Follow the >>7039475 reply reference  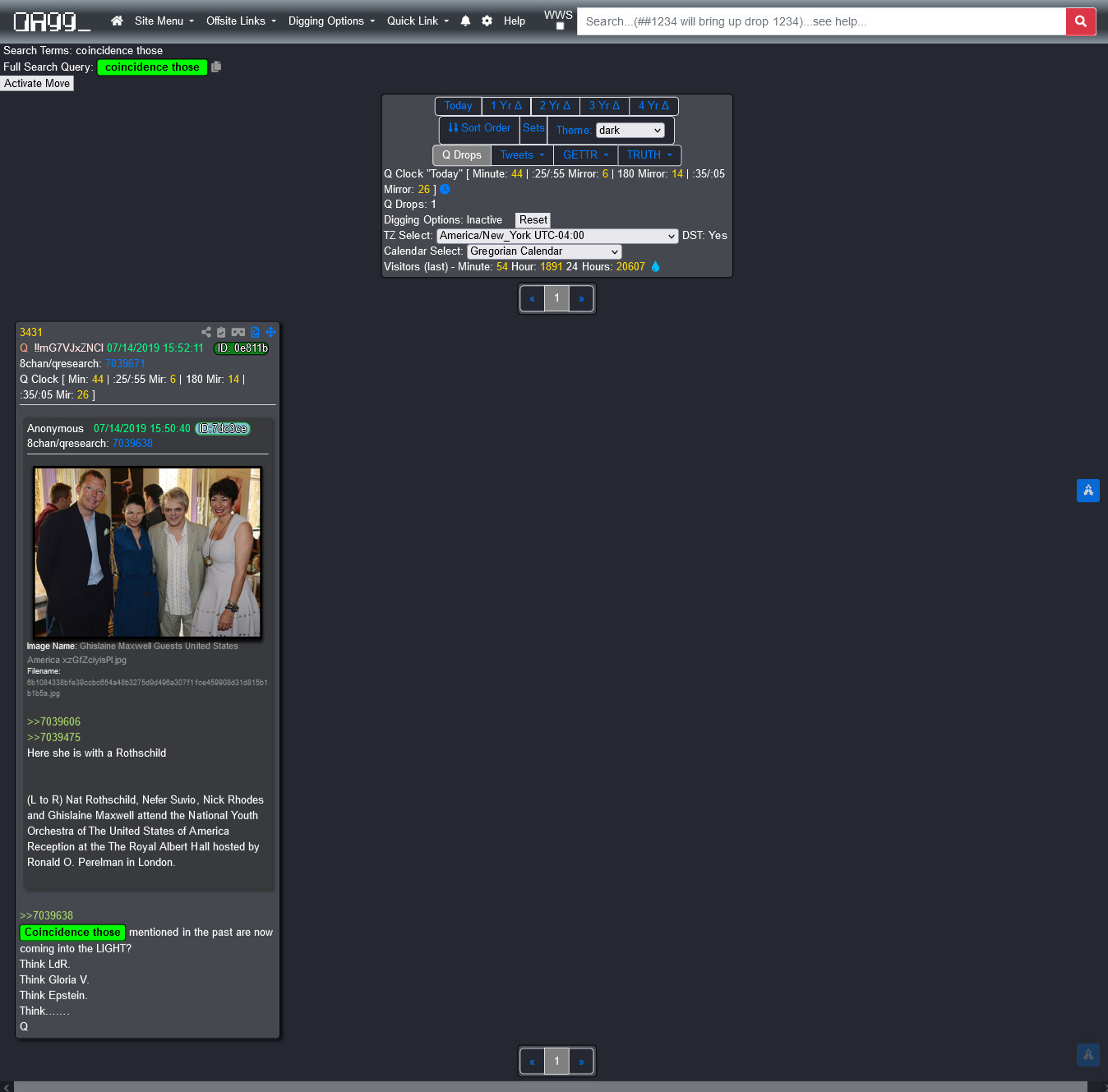click(x=53, y=738)
